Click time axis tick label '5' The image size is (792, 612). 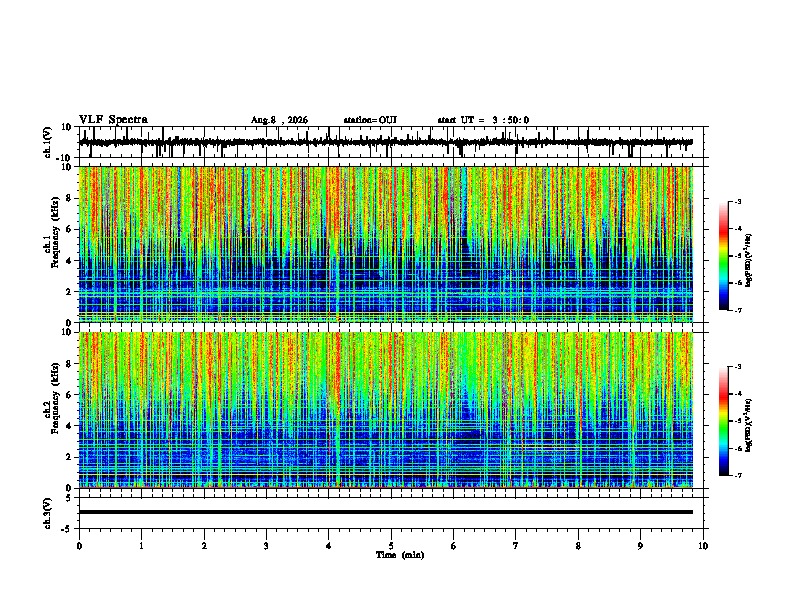[391, 546]
